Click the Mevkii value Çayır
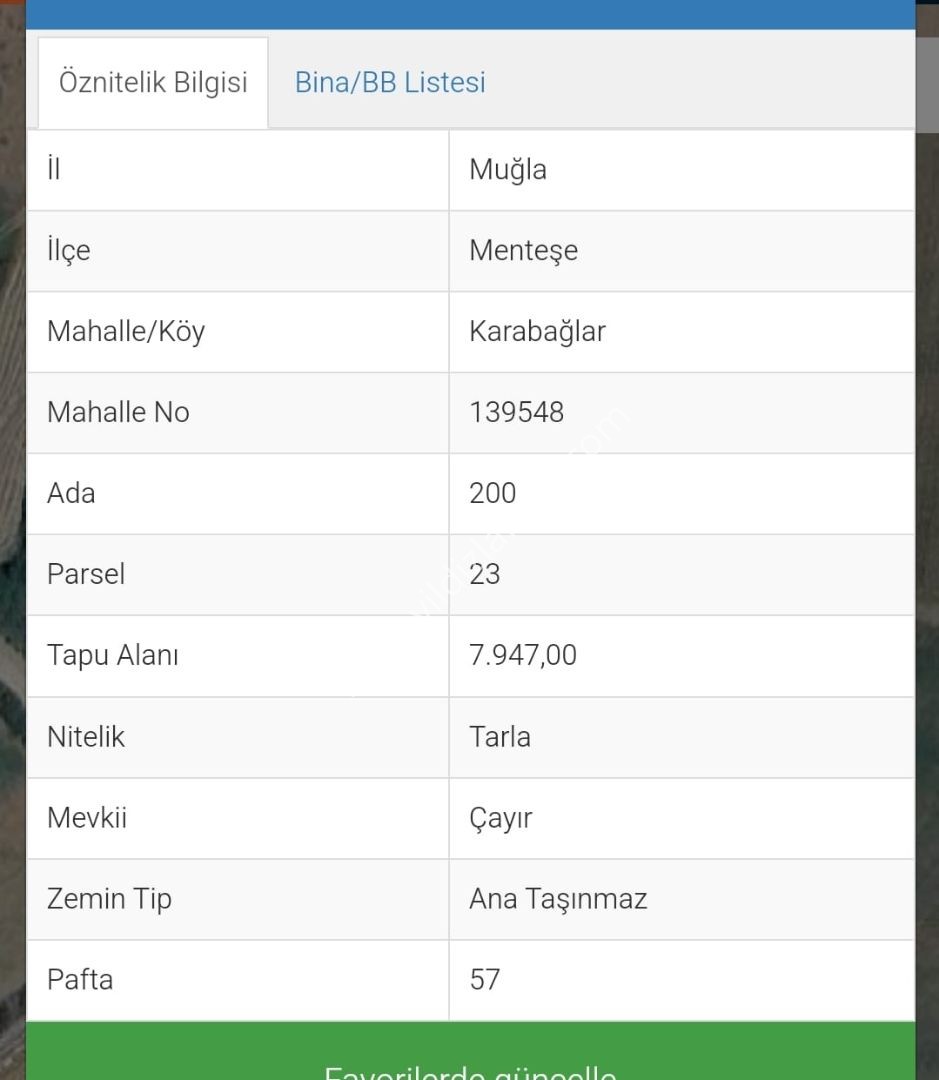The image size is (939, 1080). coord(501,818)
